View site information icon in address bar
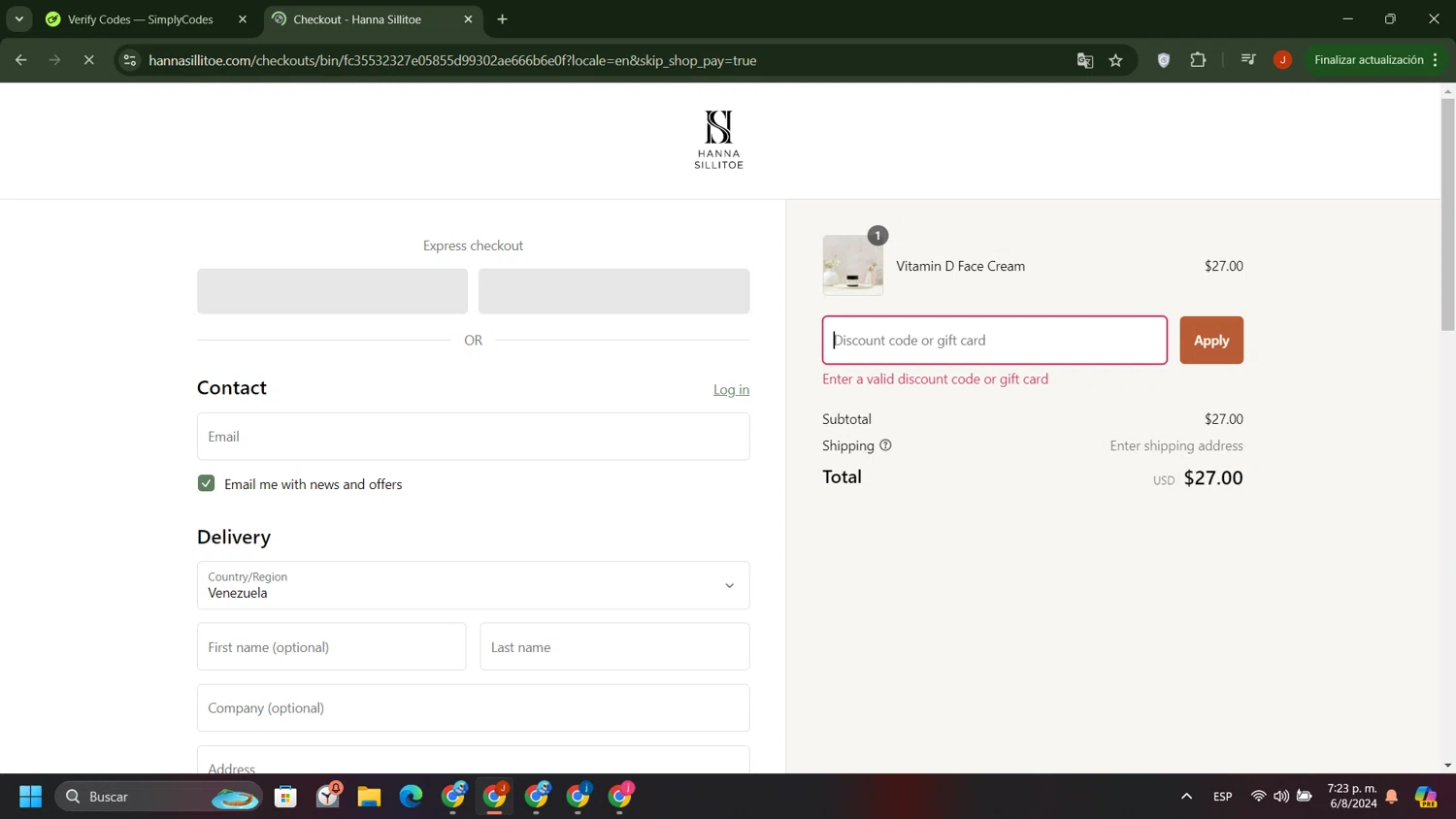 coord(130,60)
